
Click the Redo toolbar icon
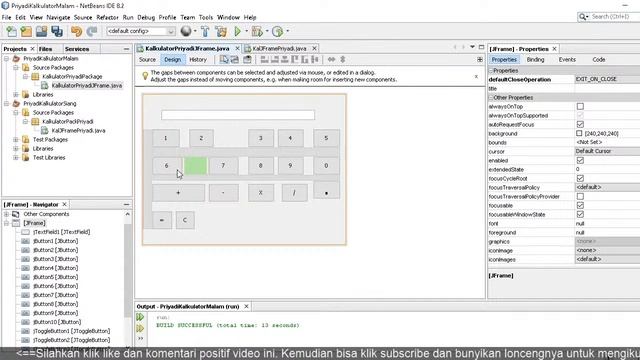(92, 31)
